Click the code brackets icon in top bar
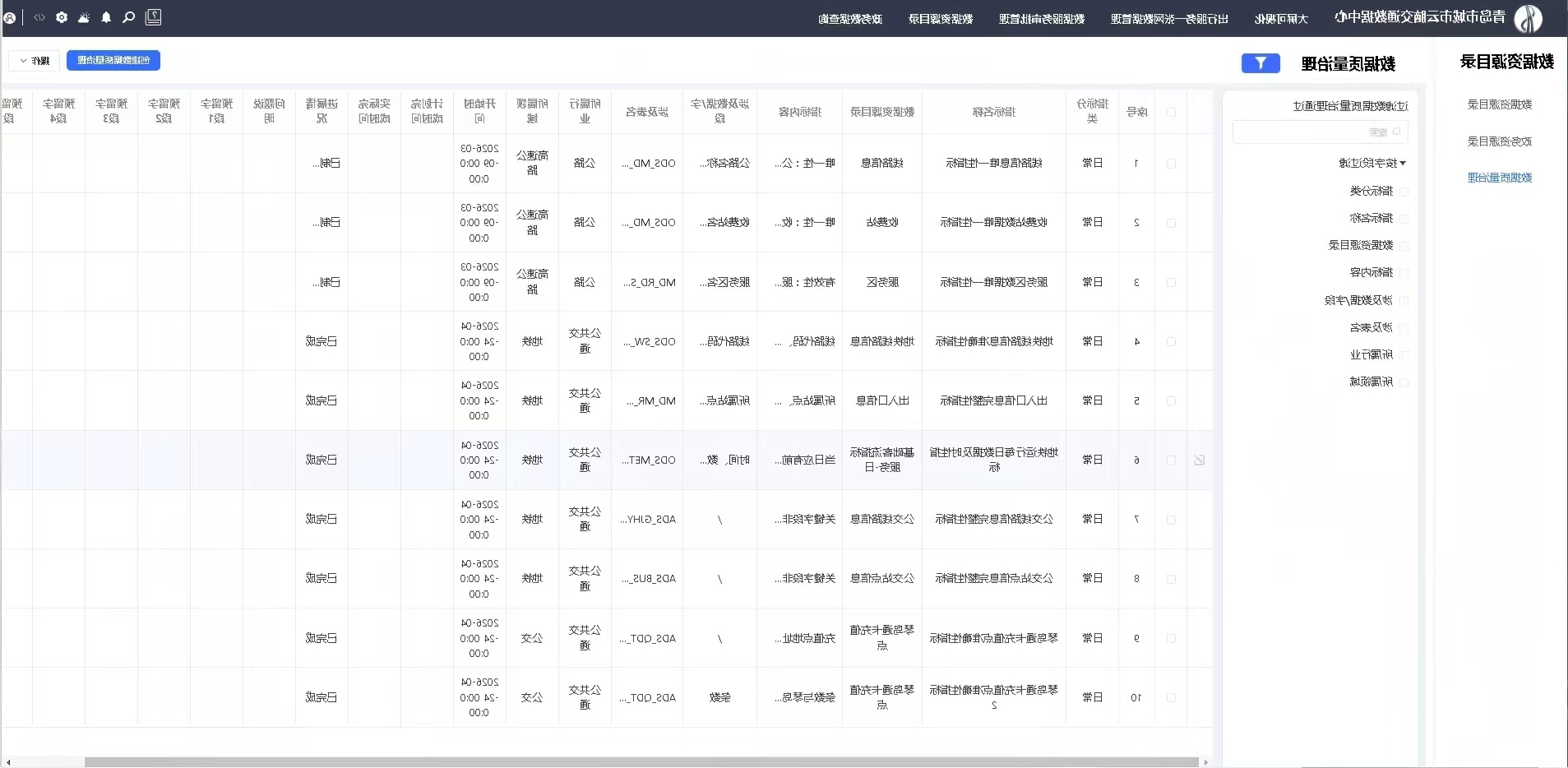This screenshot has width=1568, height=768. coord(39,17)
